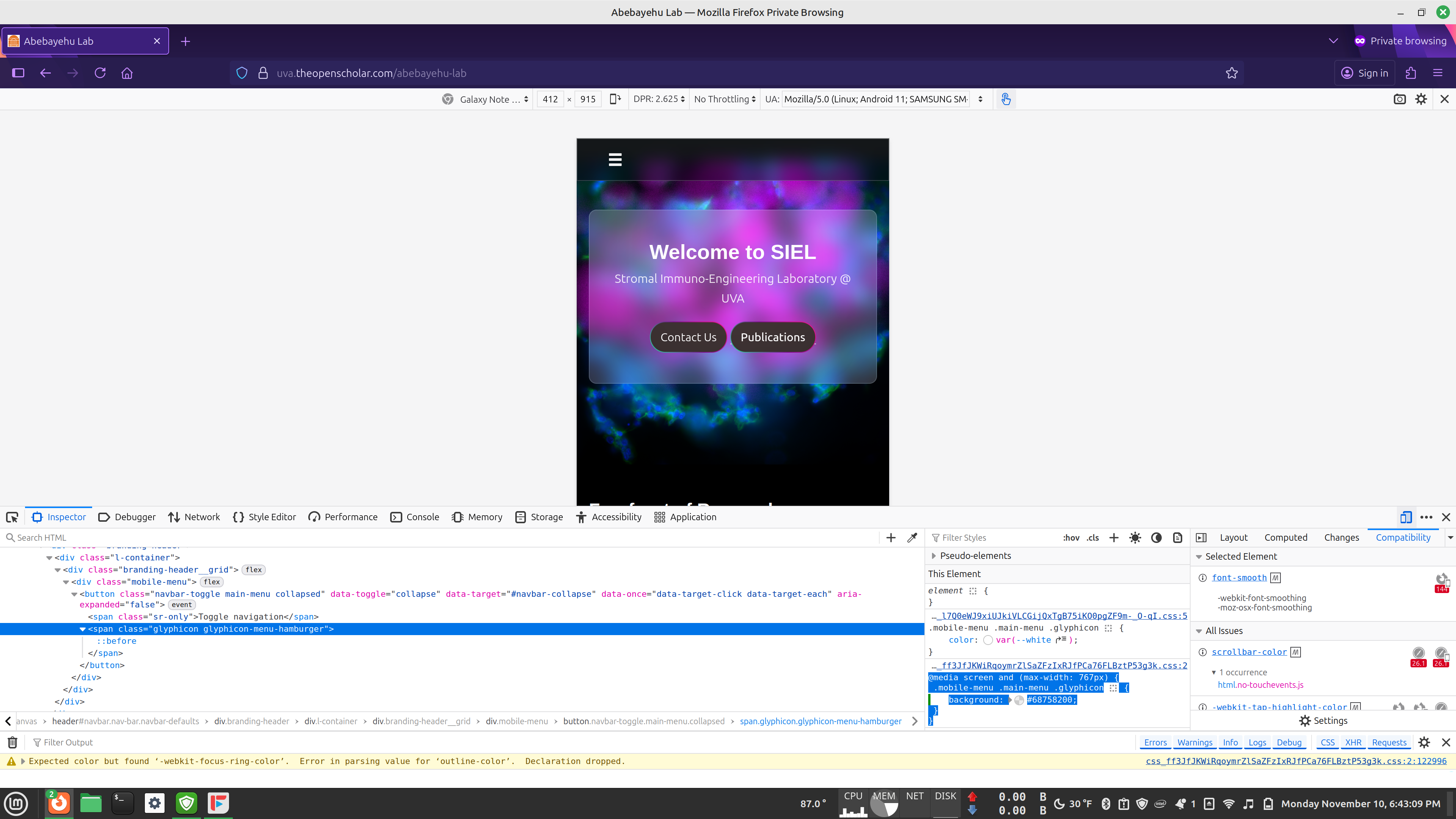The height and width of the screenshot is (819, 1456).
Task: Take a screenshot of the viewport
Action: tap(1400, 99)
